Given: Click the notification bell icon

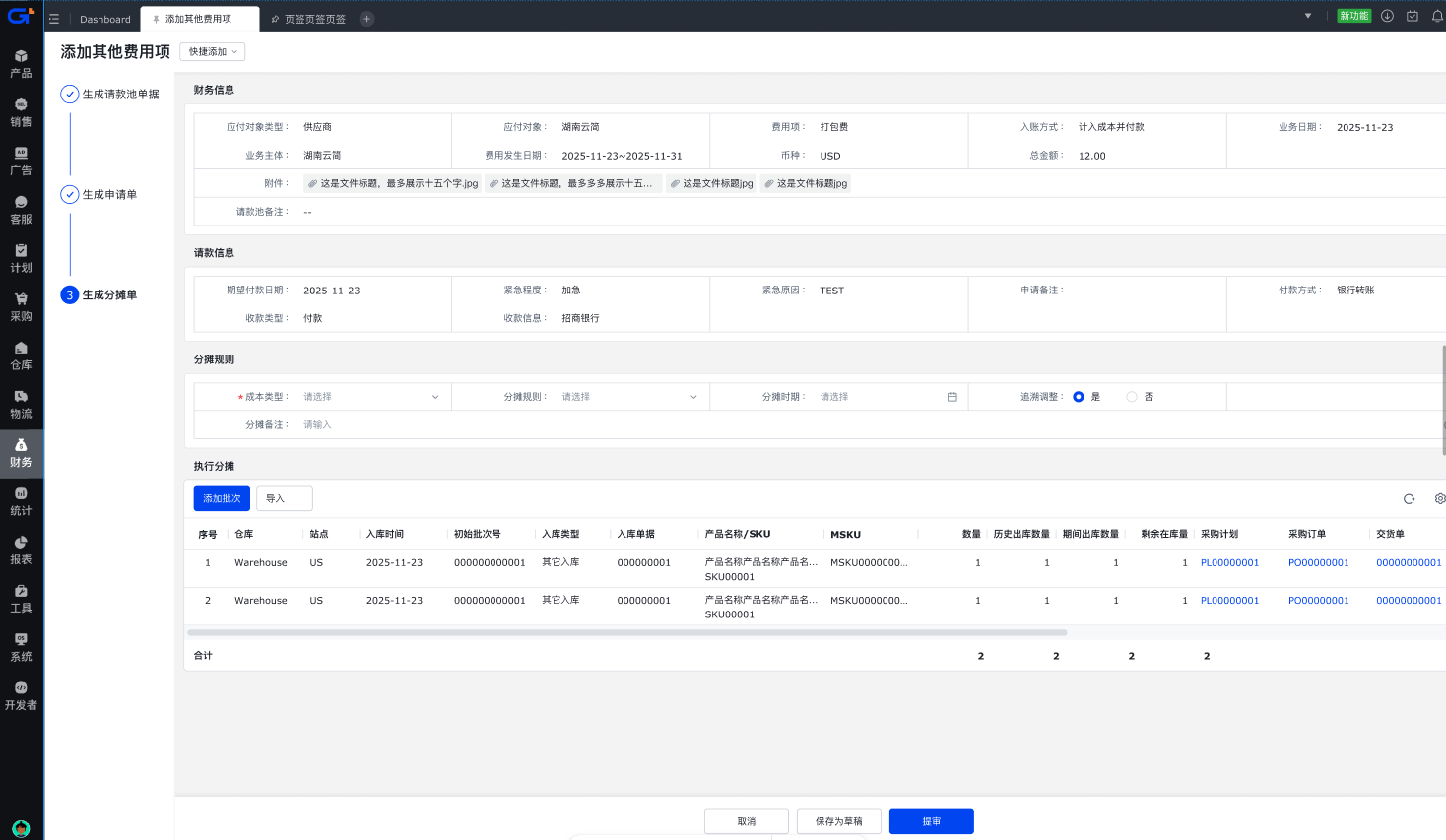Looking at the screenshot, I should coord(1437,16).
